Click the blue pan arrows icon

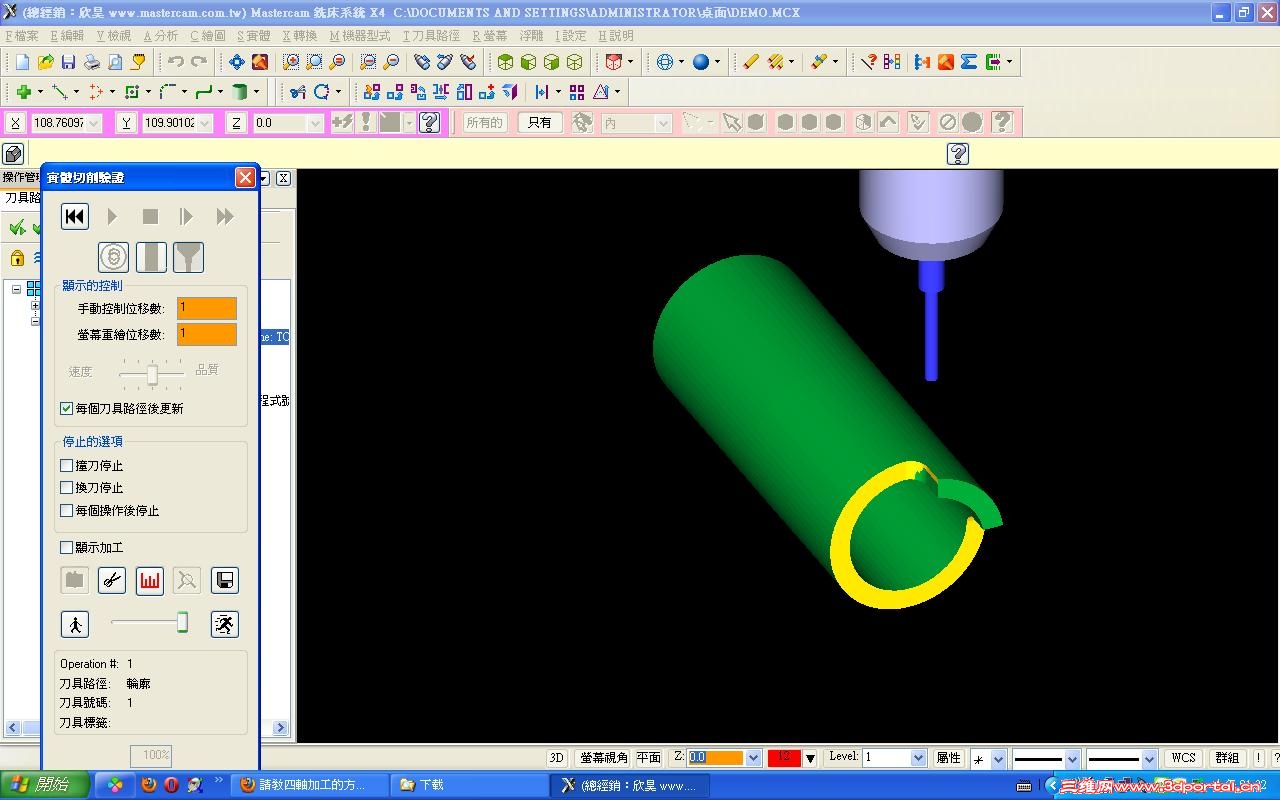pyautogui.click(x=237, y=62)
